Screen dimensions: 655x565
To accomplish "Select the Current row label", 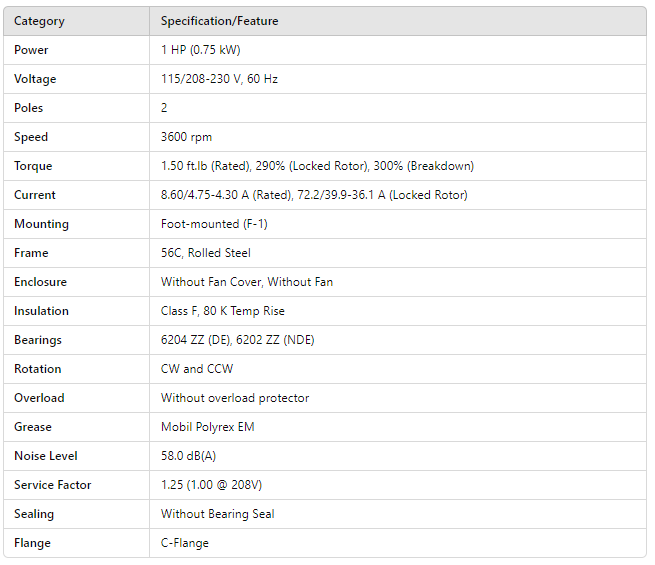I will tap(35, 195).
